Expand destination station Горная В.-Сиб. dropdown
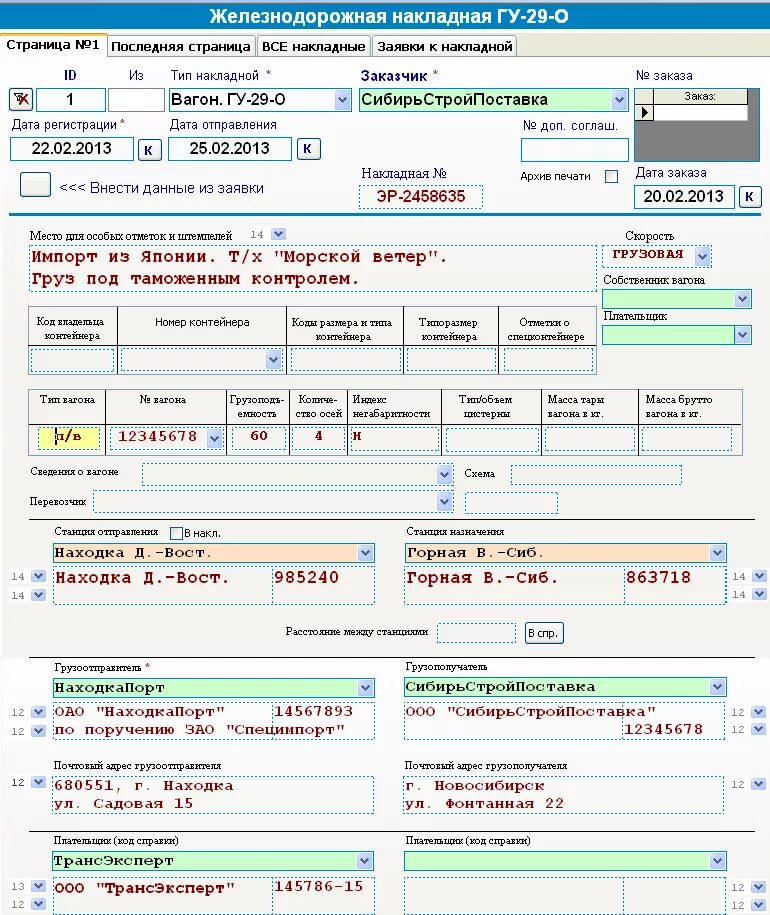Image resolution: width=770 pixels, height=915 pixels. coord(717,553)
